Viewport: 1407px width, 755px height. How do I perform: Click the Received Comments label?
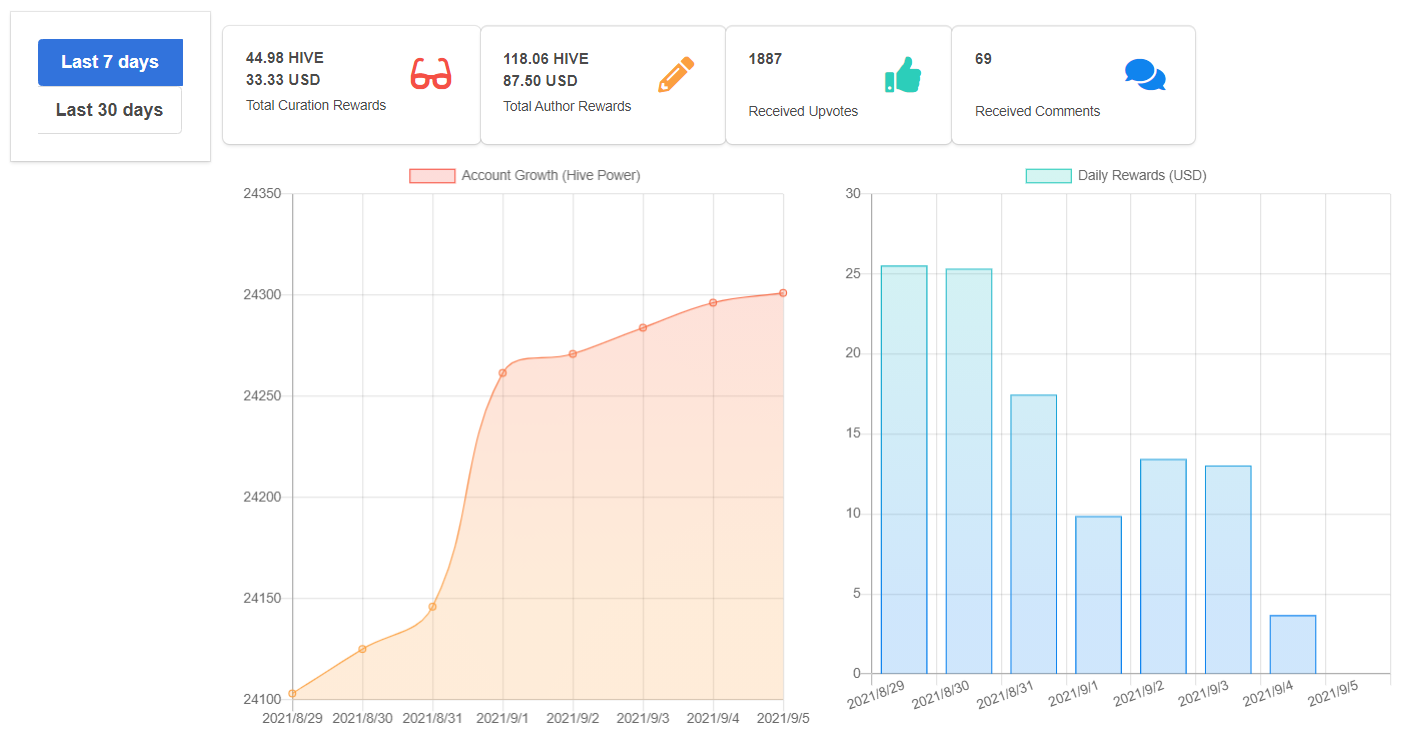pyautogui.click(x=1037, y=111)
